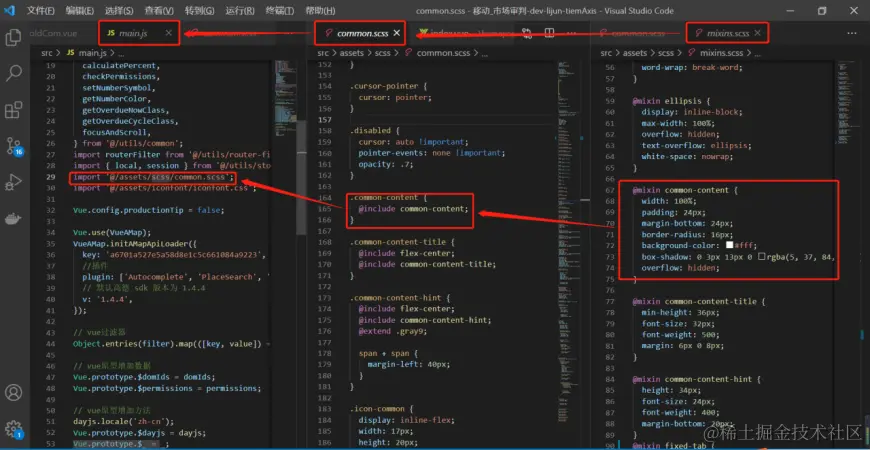Open the Search view in the activity bar

(x=13, y=73)
